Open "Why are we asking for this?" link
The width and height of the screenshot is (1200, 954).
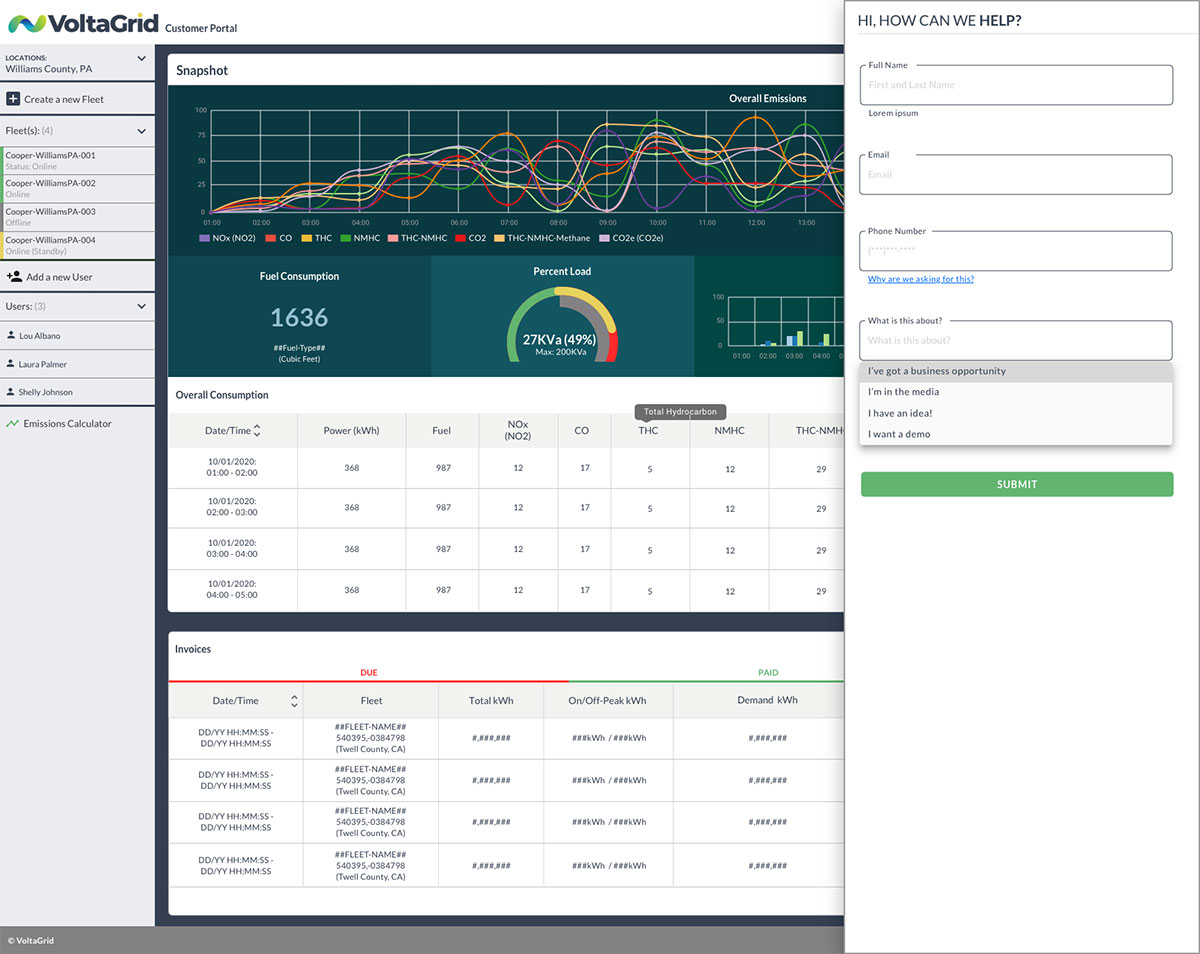[920, 279]
